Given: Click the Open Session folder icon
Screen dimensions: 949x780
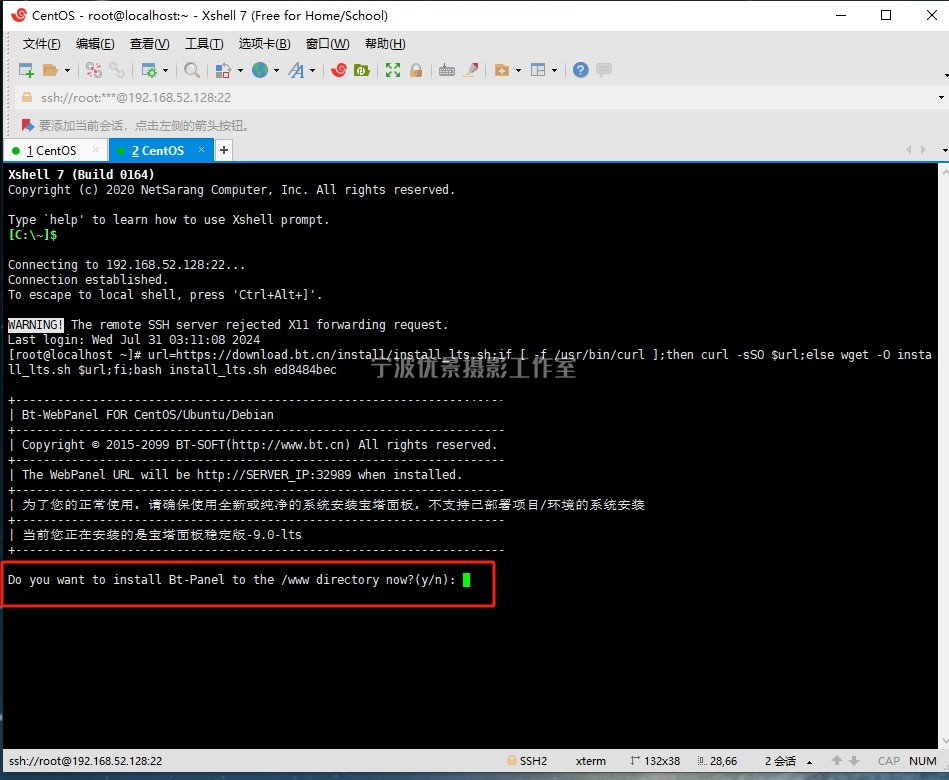Looking at the screenshot, I should 52,70.
